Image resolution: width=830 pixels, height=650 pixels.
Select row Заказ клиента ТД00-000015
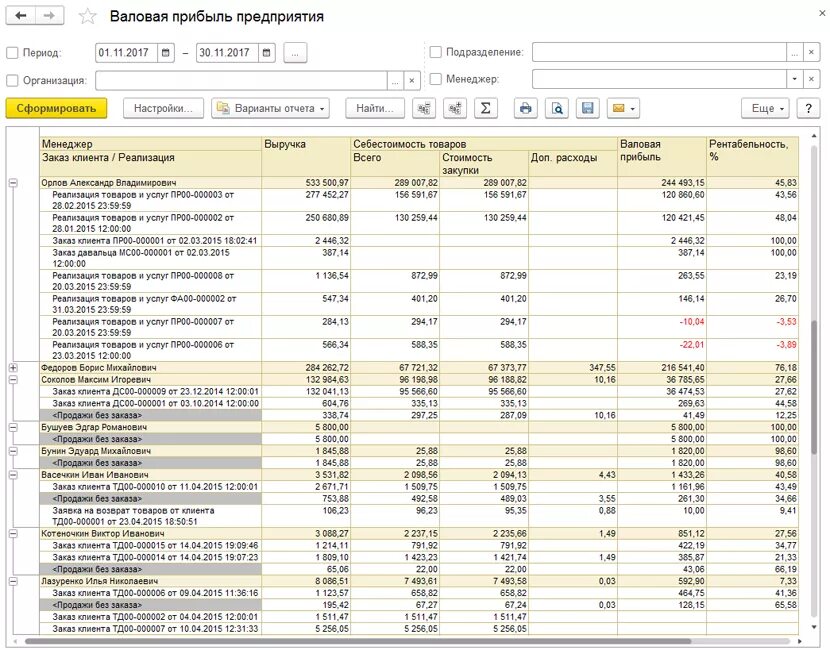pos(419,545)
